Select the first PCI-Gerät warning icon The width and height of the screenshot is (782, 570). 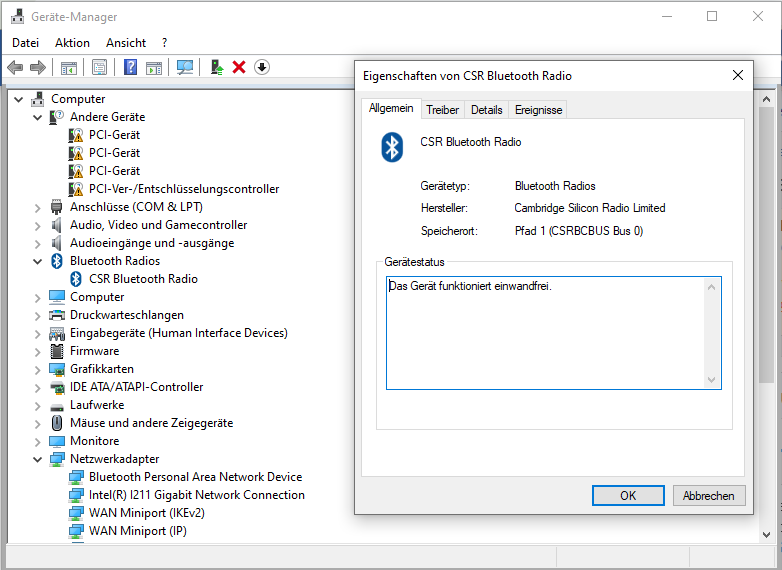coord(76,135)
